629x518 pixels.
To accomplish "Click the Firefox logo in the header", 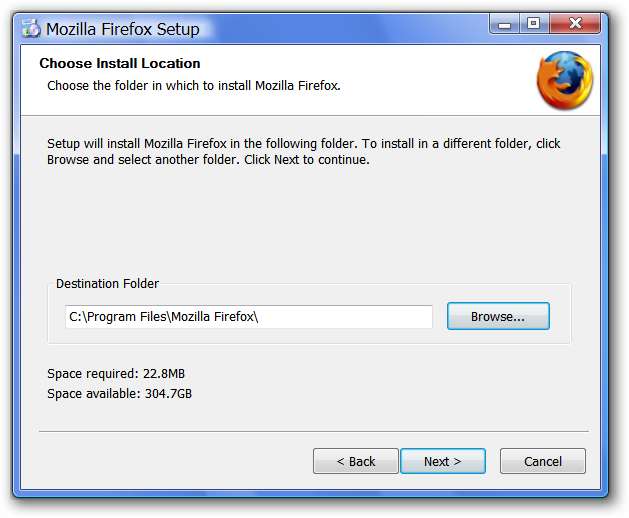I will click(564, 80).
